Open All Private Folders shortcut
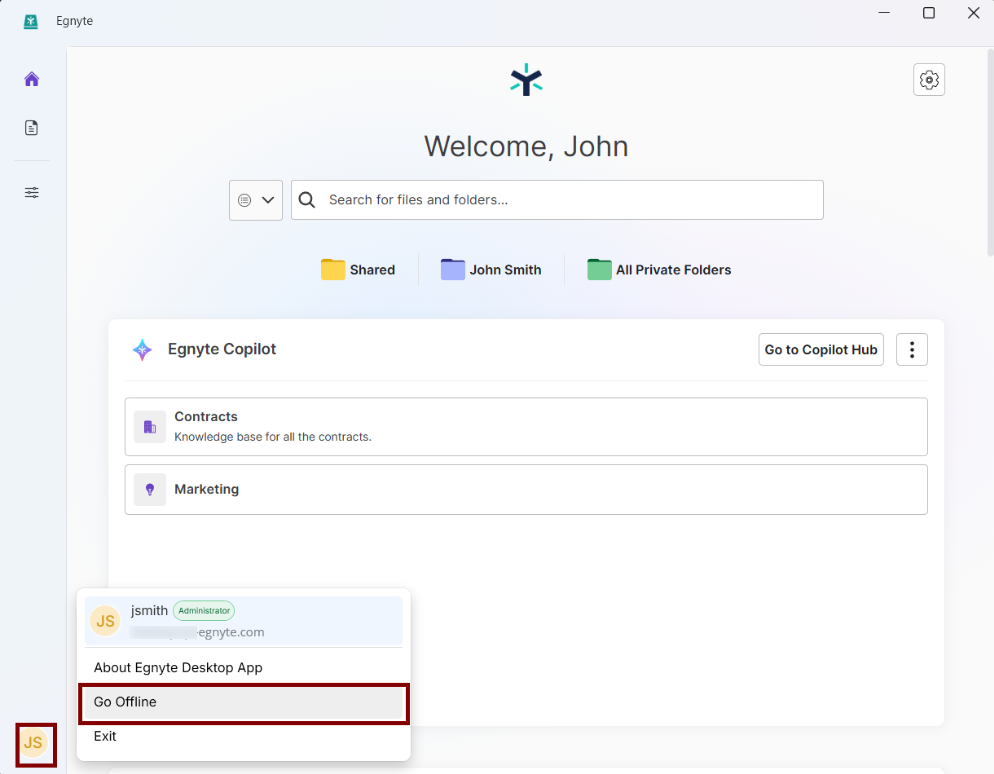994x774 pixels. 659,270
